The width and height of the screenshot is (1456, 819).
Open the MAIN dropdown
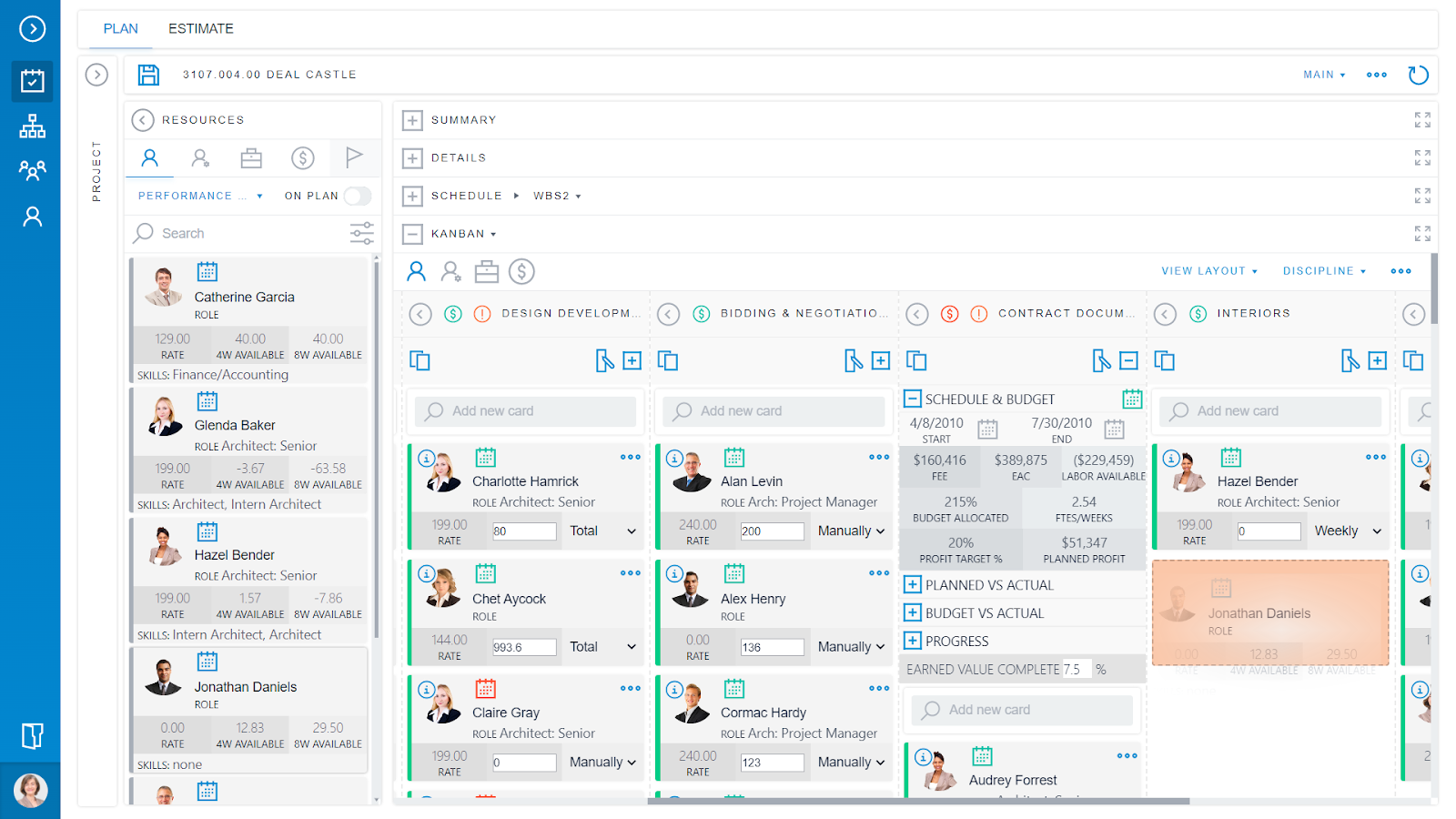point(1324,75)
